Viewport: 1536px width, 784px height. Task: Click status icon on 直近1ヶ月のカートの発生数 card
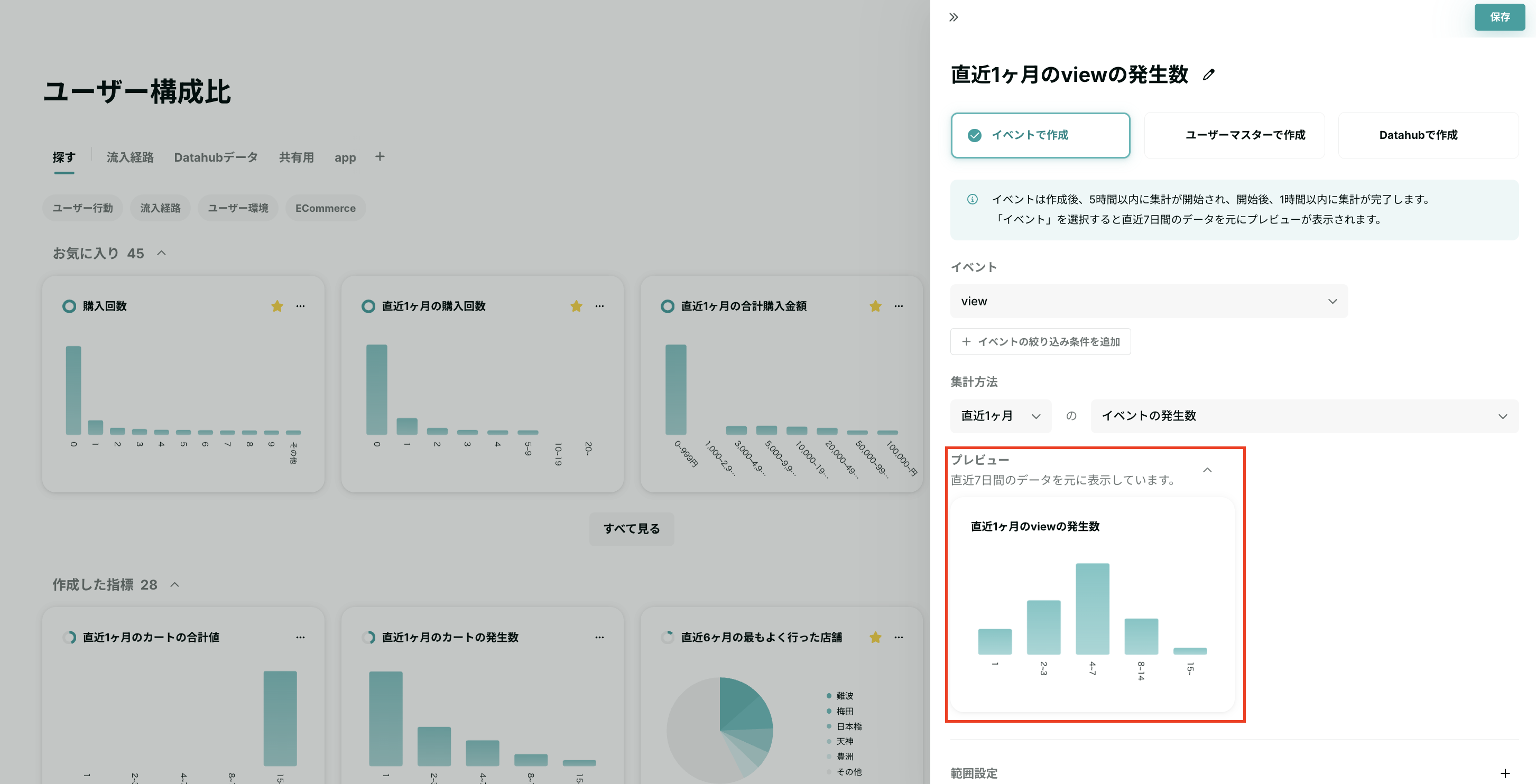(368, 637)
